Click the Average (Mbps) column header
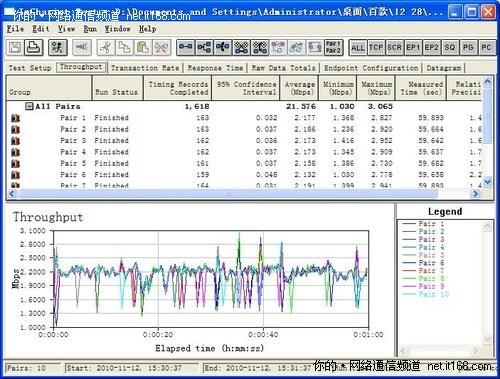Image resolution: width=500 pixels, height=379 pixels. pyautogui.click(x=299, y=88)
